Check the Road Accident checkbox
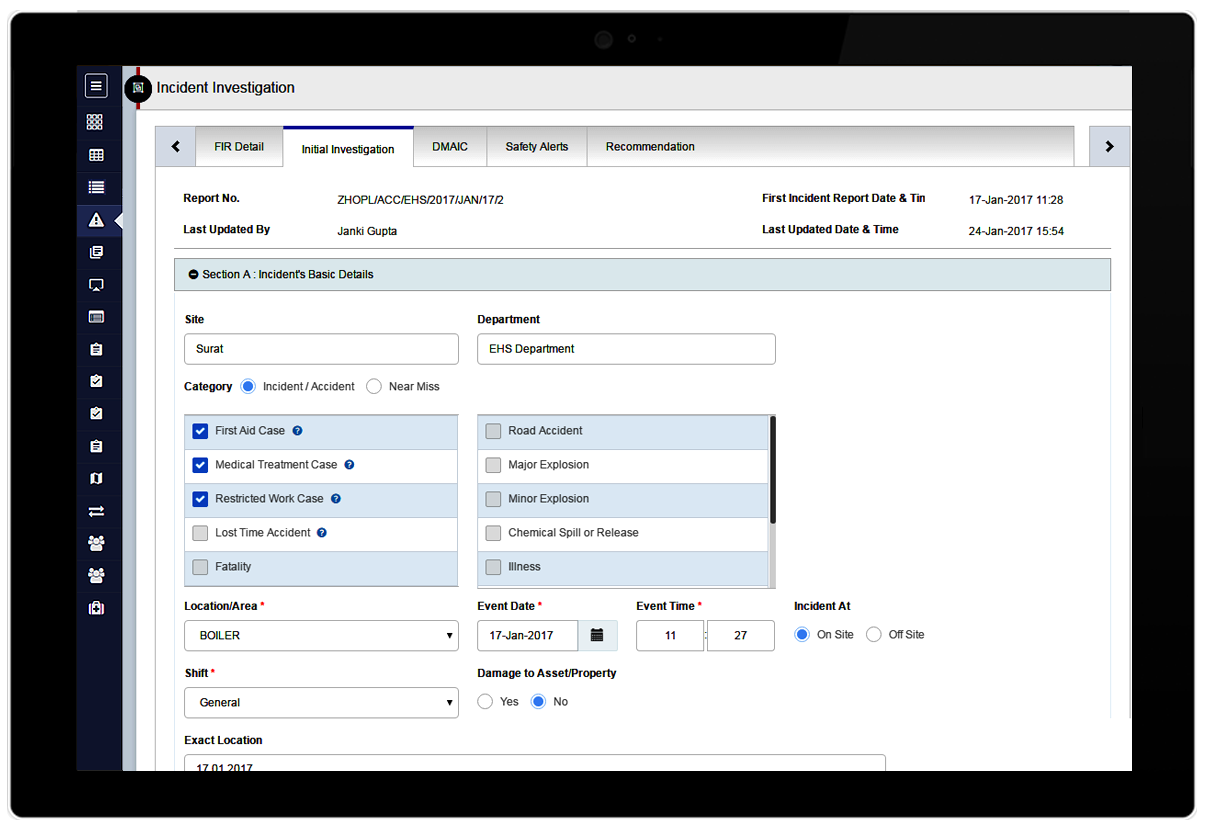The width and height of the screenshot is (1205, 828). point(493,431)
